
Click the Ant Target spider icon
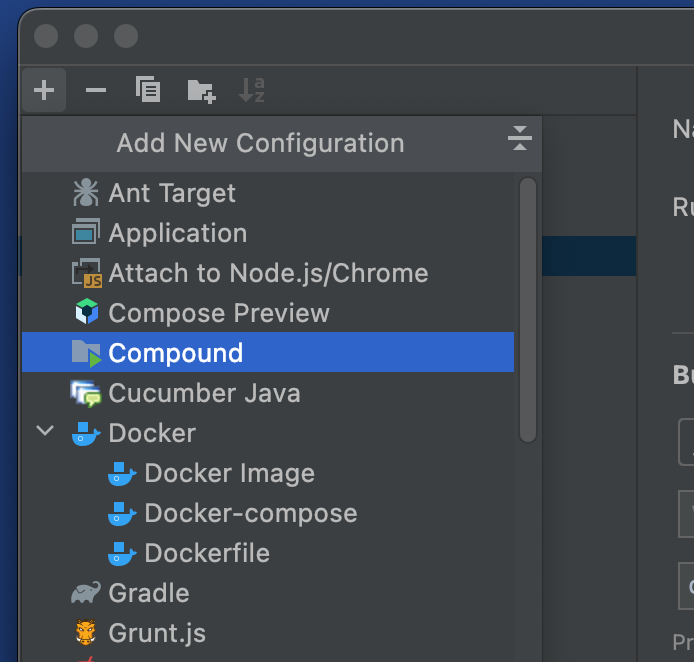point(86,193)
